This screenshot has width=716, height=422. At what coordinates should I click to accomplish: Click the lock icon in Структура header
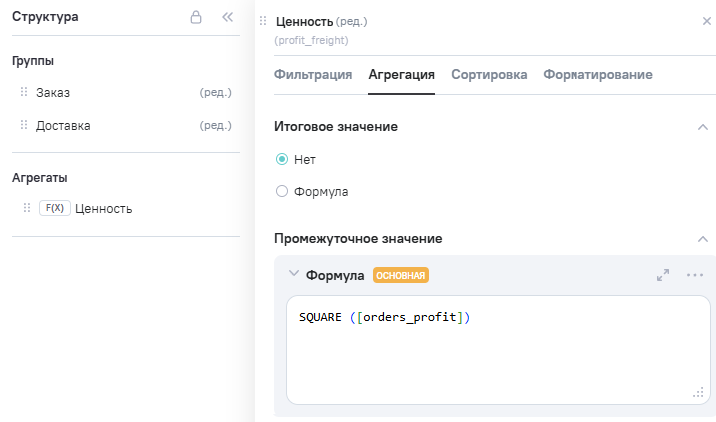[196, 17]
